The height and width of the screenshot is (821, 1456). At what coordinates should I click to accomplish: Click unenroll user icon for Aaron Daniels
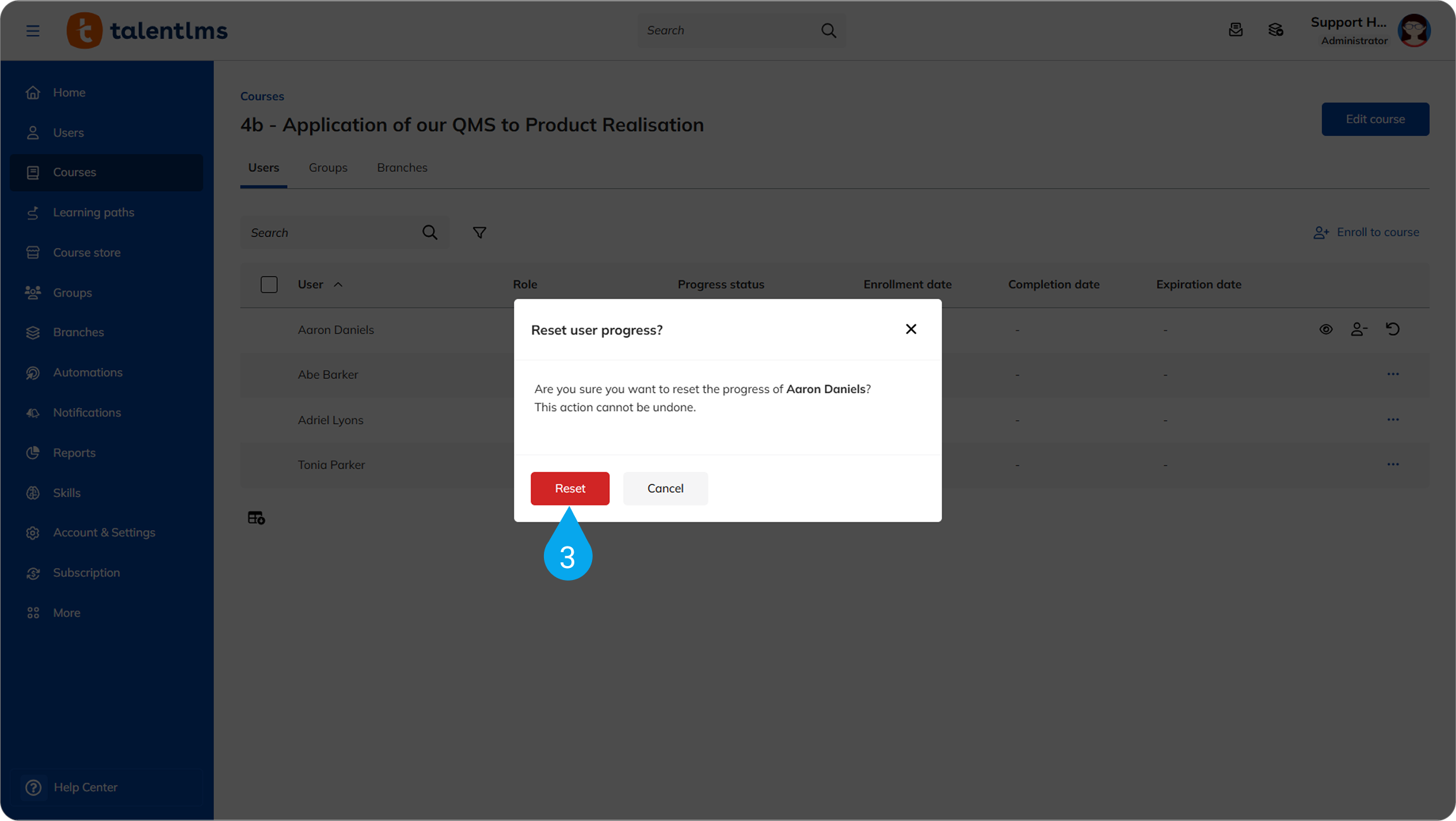1359,329
